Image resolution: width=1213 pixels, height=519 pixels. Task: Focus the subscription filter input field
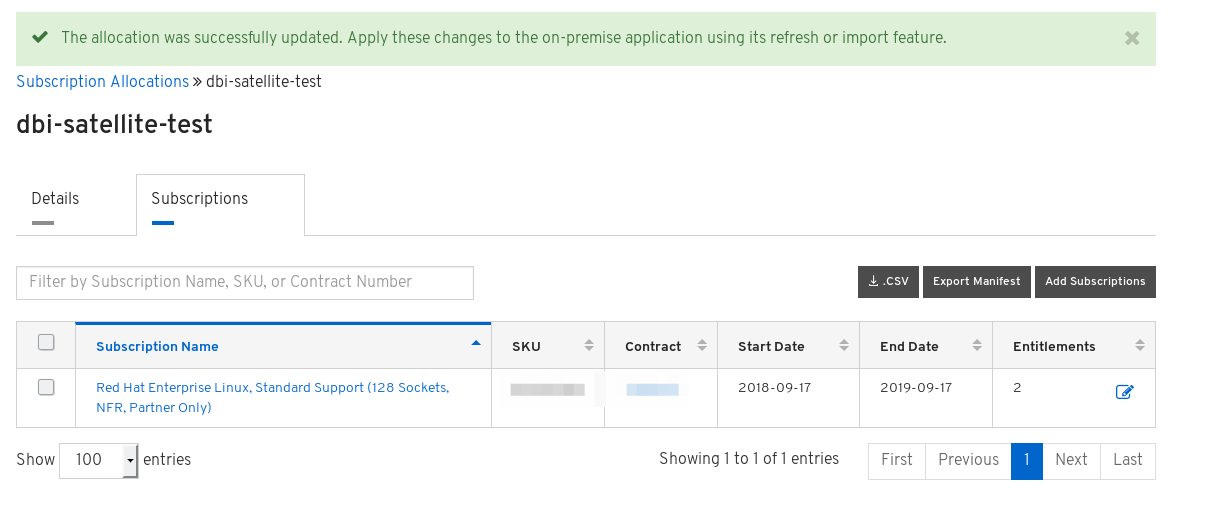click(x=245, y=283)
